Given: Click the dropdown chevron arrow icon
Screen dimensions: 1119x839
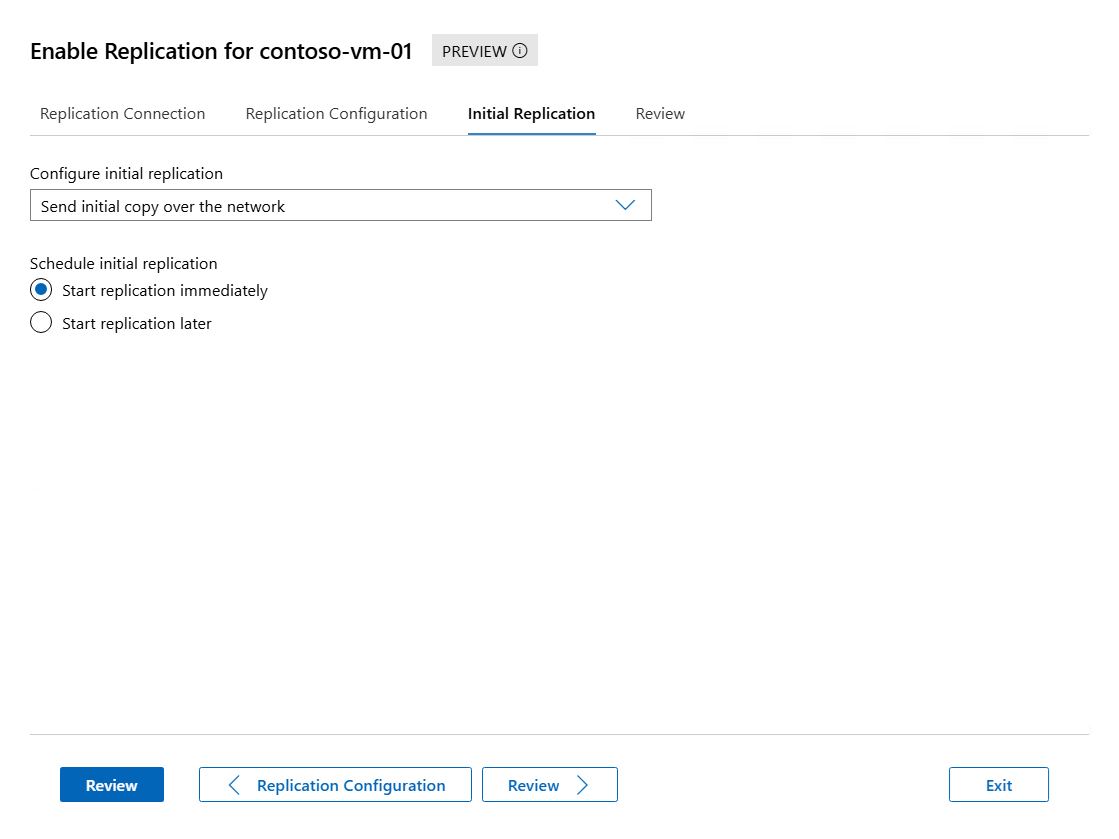Looking at the screenshot, I should [625, 205].
